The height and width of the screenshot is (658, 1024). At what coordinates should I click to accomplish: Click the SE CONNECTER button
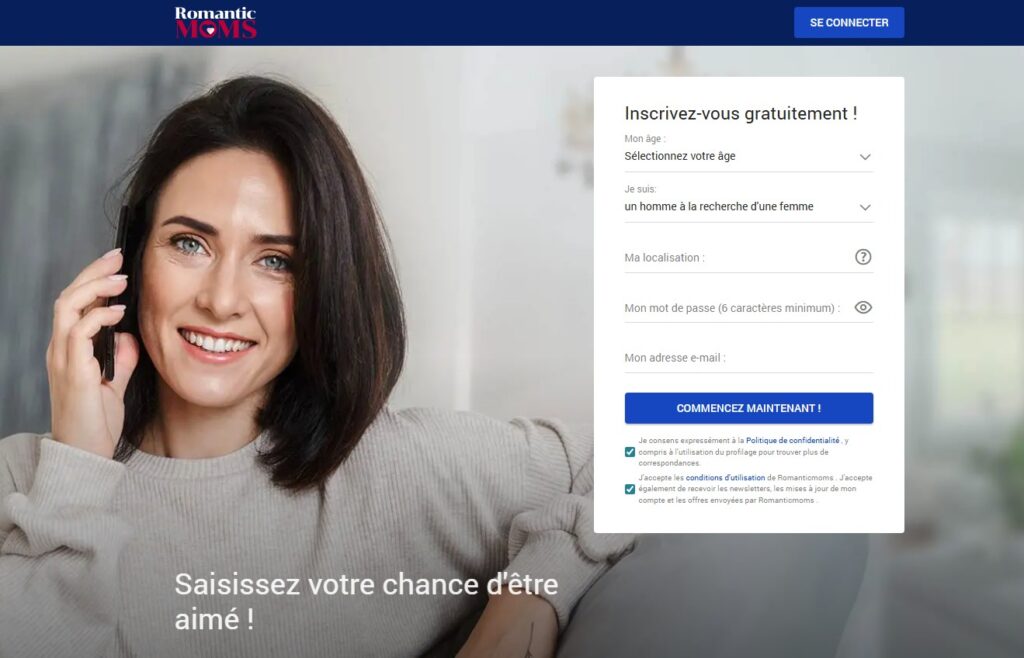coord(849,23)
